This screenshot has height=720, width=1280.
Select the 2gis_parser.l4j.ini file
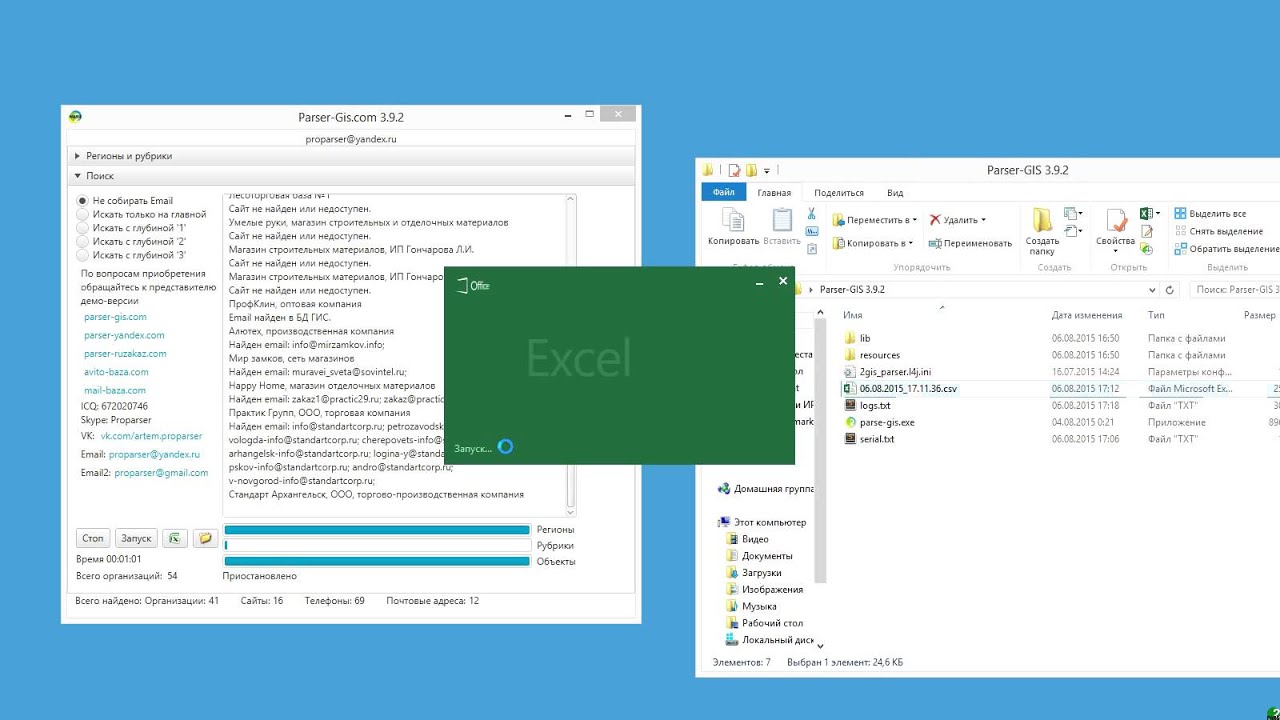pos(895,372)
